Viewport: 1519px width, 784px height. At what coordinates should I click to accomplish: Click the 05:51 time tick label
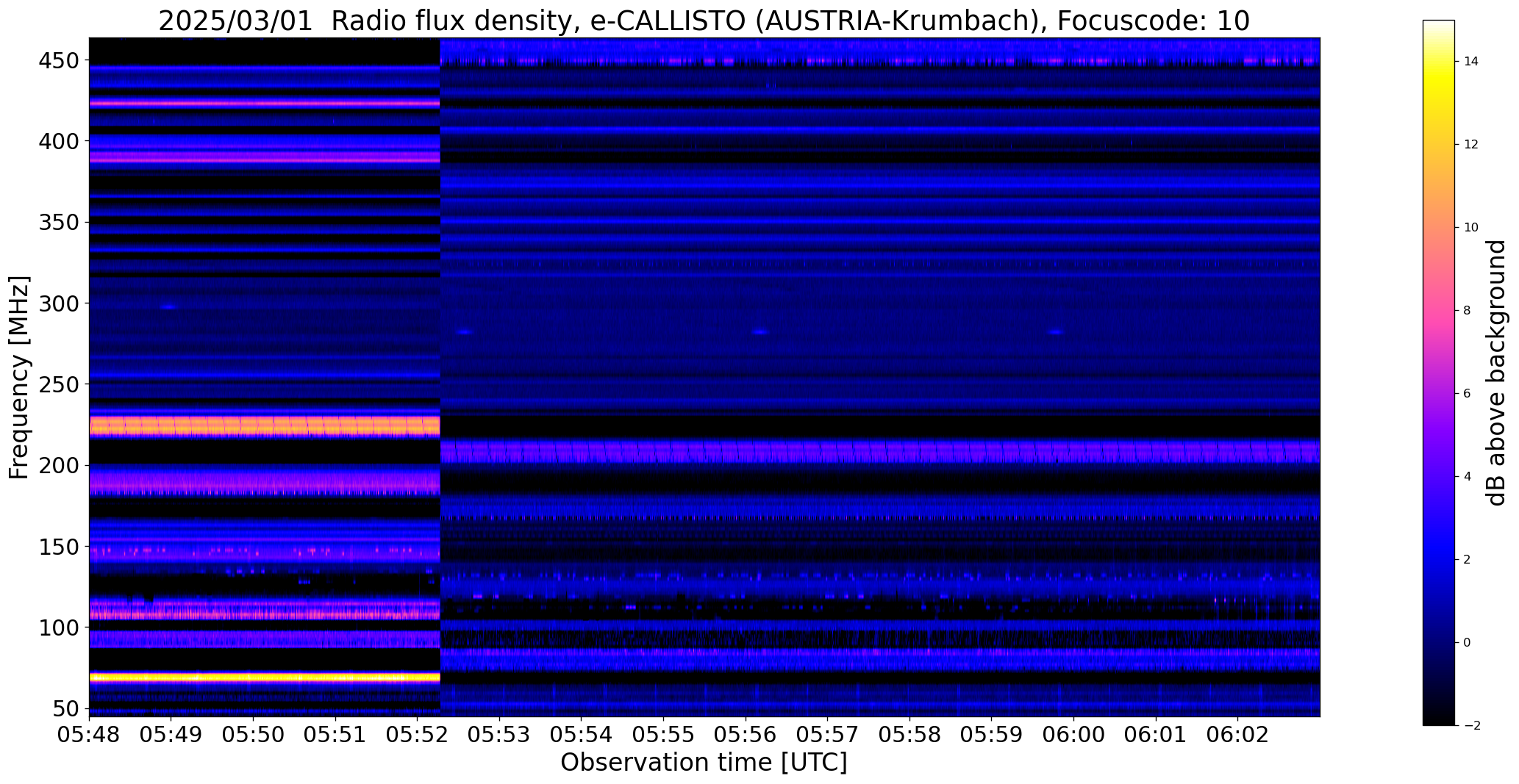pos(335,736)
